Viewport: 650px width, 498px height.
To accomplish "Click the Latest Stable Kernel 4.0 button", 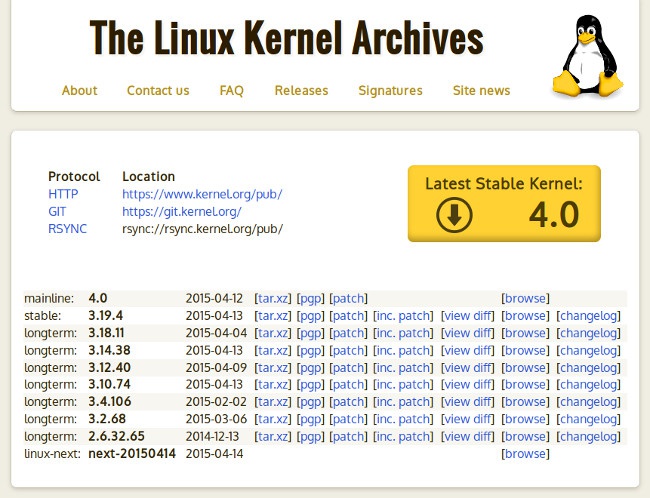I will pyautogui.click(x=504, y=203).
